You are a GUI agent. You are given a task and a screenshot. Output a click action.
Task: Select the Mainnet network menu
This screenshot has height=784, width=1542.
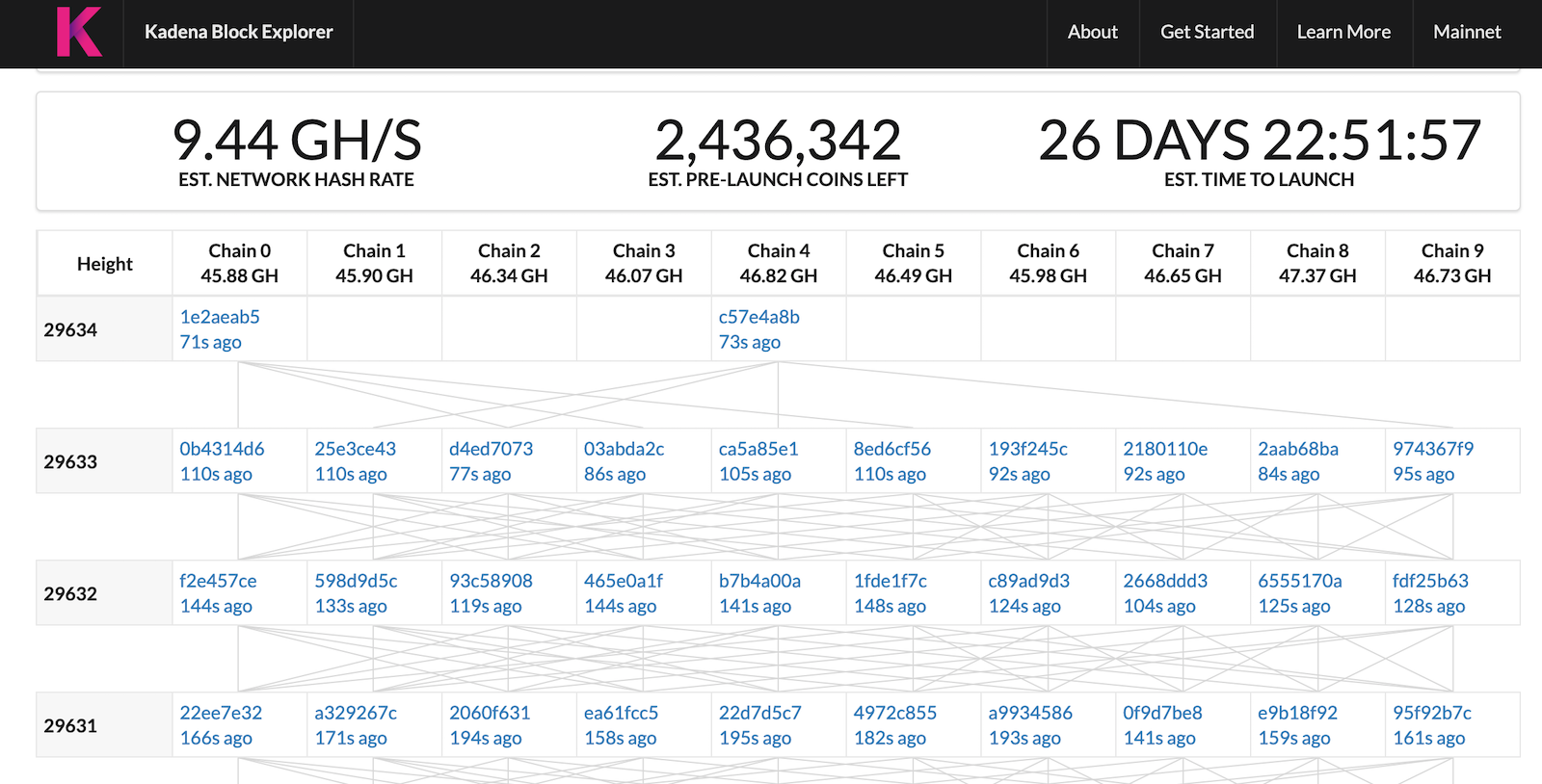tap(1467, 32)
